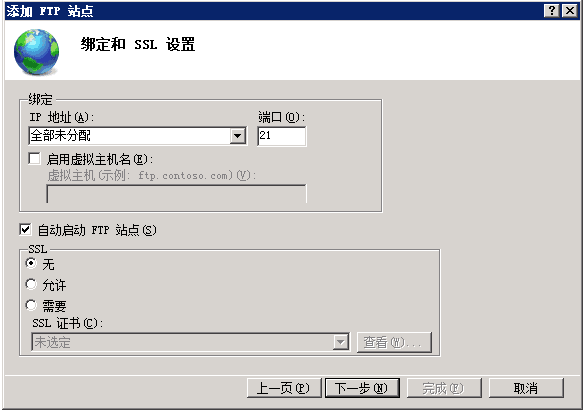Click the 完成 button
This screenshot has width=584, height=412.
[x=444, y=388]
